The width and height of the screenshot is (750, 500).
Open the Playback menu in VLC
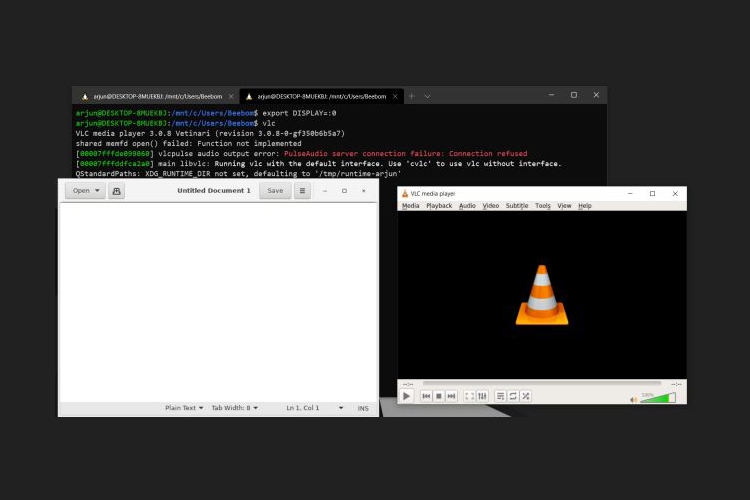439,206
